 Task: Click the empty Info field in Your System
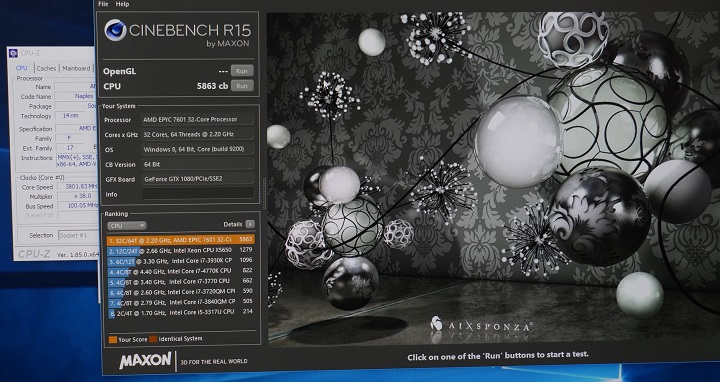198,194
